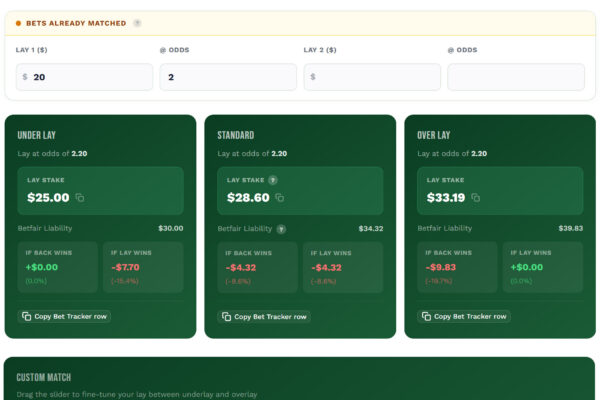Click the Custom Match section heading
Image resolution: width=600 pixels, height=400 pixels.
pyautogui.click(x=44, y=377)
